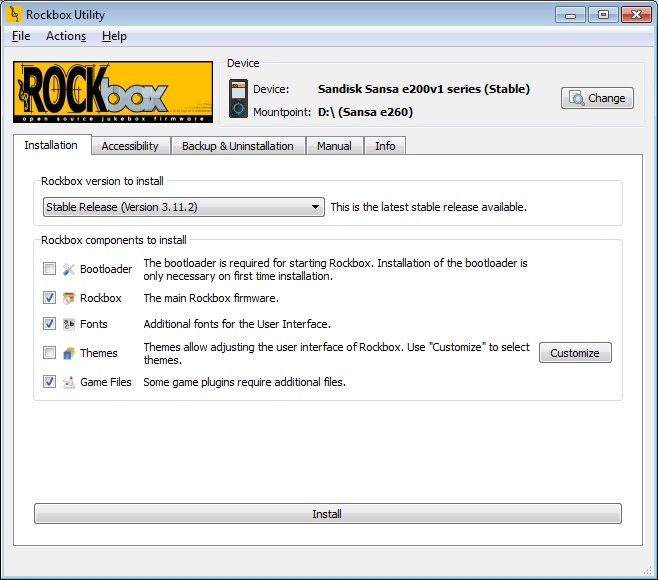Image resolution: width=658 pixels, height=580 pixels.
Task: Click 'This is the latest stable release available.'
Action: 428,207
